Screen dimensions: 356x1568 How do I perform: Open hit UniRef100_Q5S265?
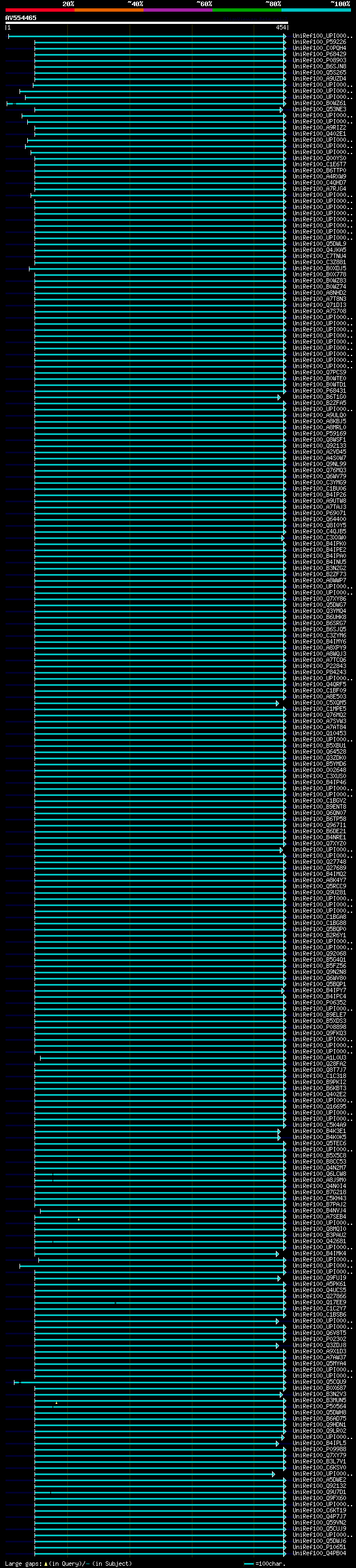[319, 72]
